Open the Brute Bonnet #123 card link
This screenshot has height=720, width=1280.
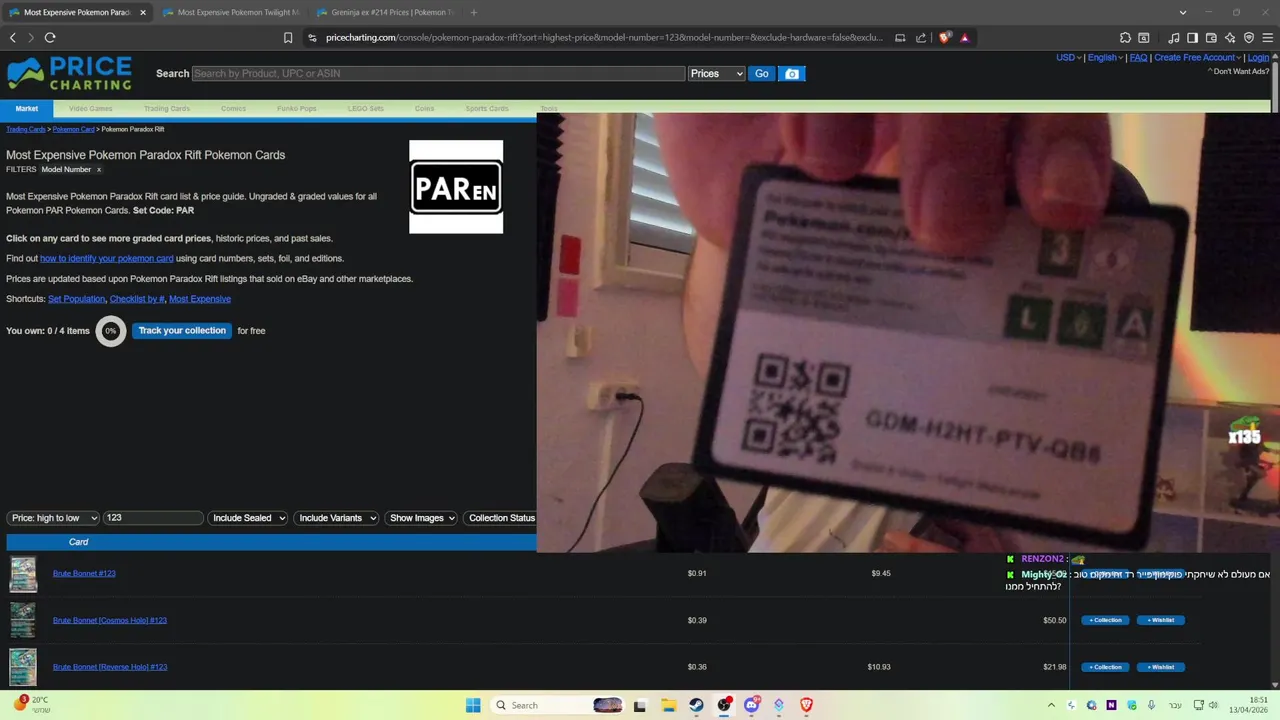(84, 574)
